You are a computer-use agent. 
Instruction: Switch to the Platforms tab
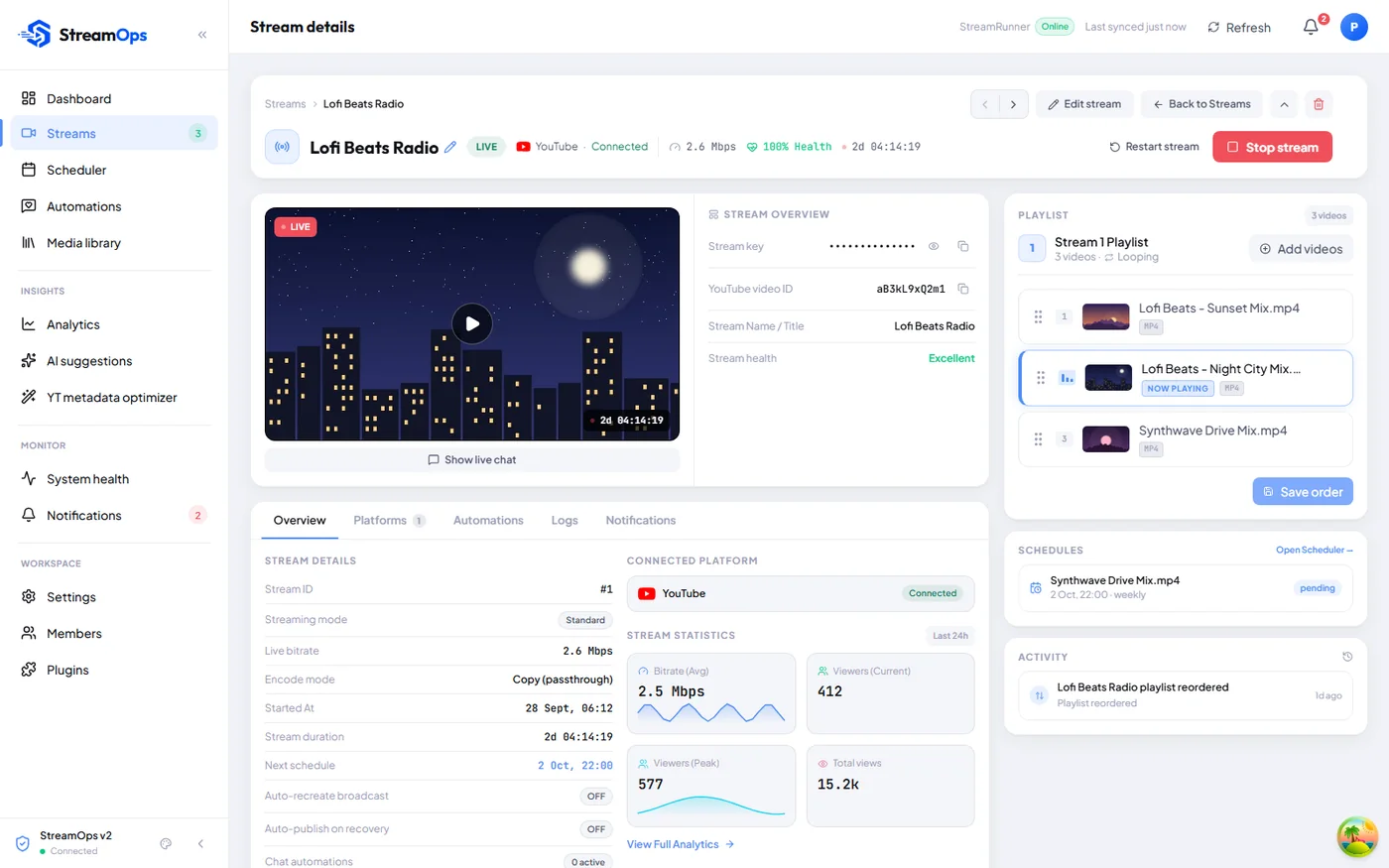389,520
